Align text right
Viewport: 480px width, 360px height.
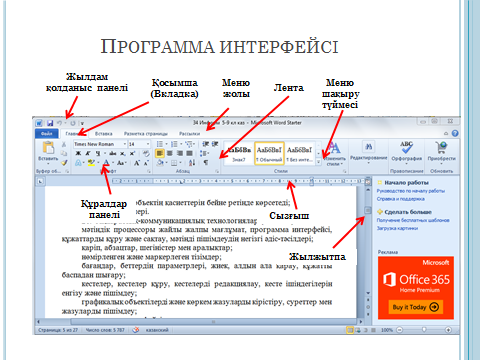180,153
